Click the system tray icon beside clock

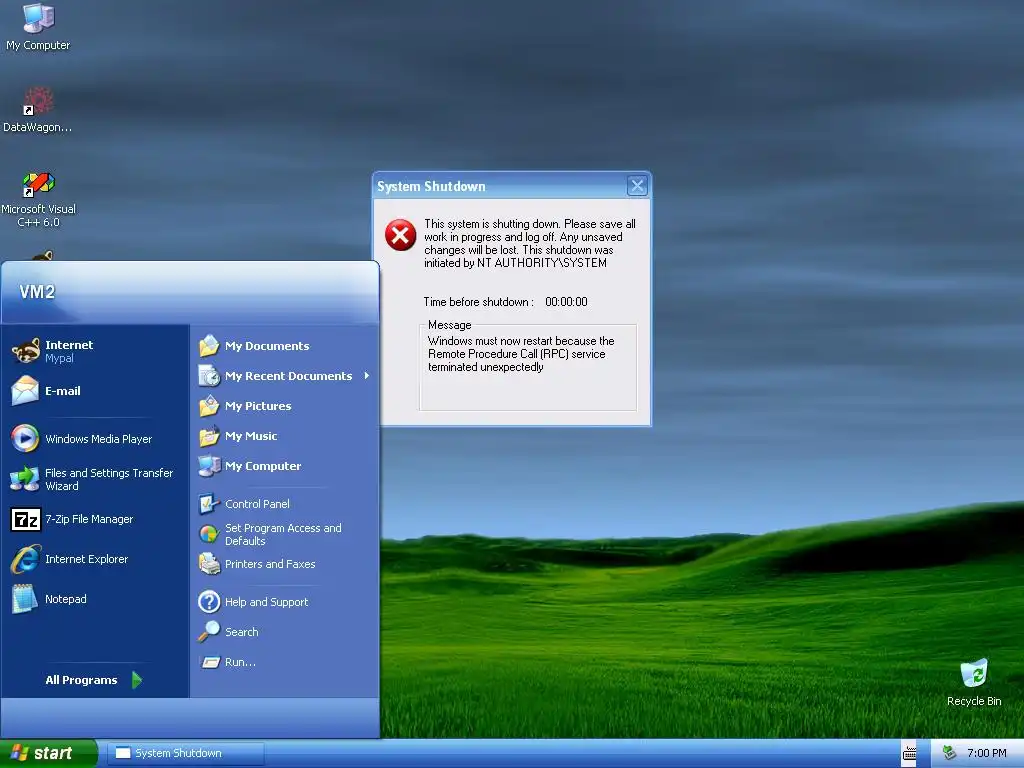[950, 753]
